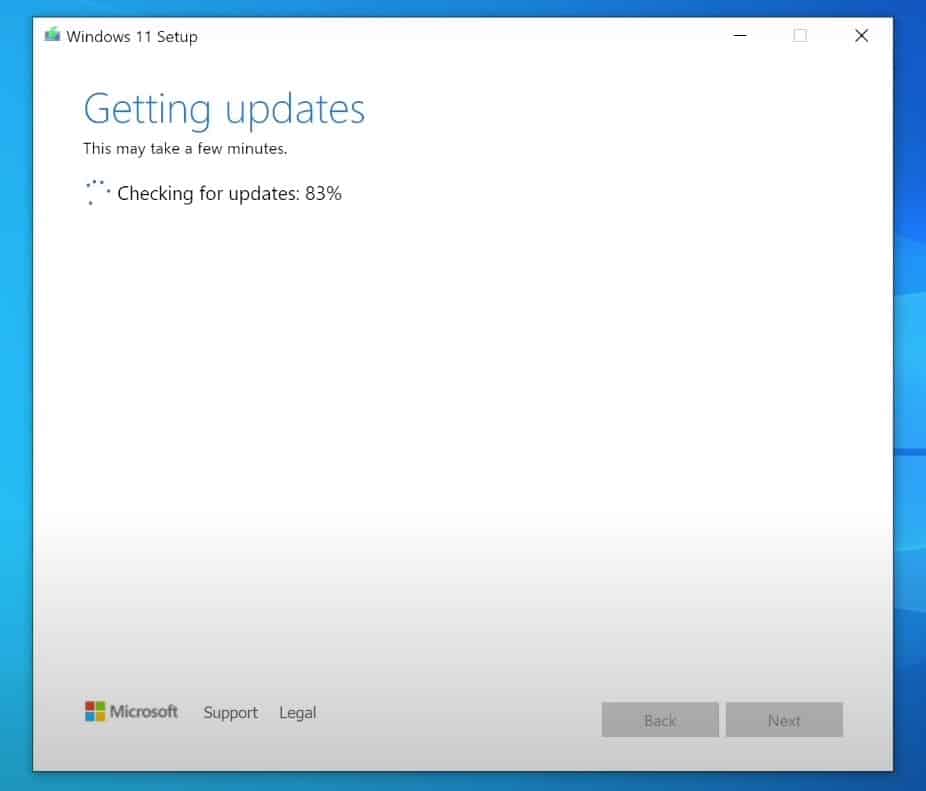Click the desktop background outside the setup window
The width and height of the screenshot is (926, 791).
[x=911, y=400]
